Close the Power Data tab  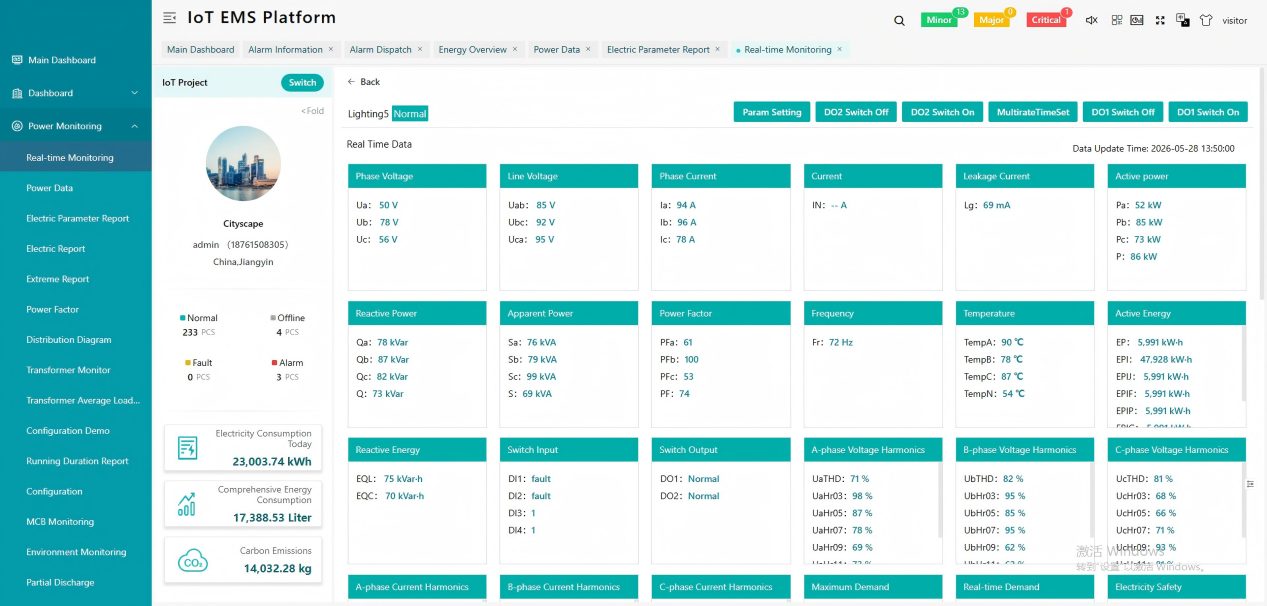coord(588,49)
